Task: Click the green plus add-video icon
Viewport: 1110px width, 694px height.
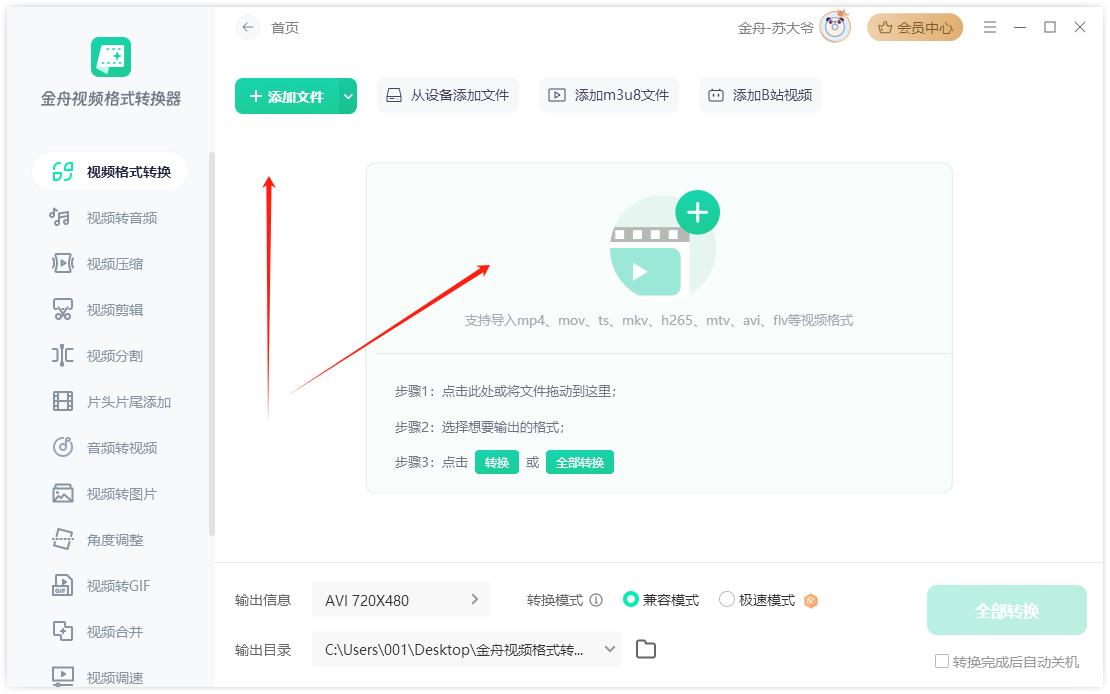Action: tap(697, 212)
